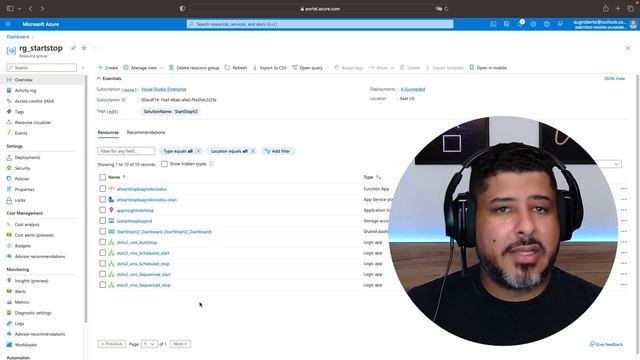
Task: Open the Function App resource icon row
Action: point(111,189)
